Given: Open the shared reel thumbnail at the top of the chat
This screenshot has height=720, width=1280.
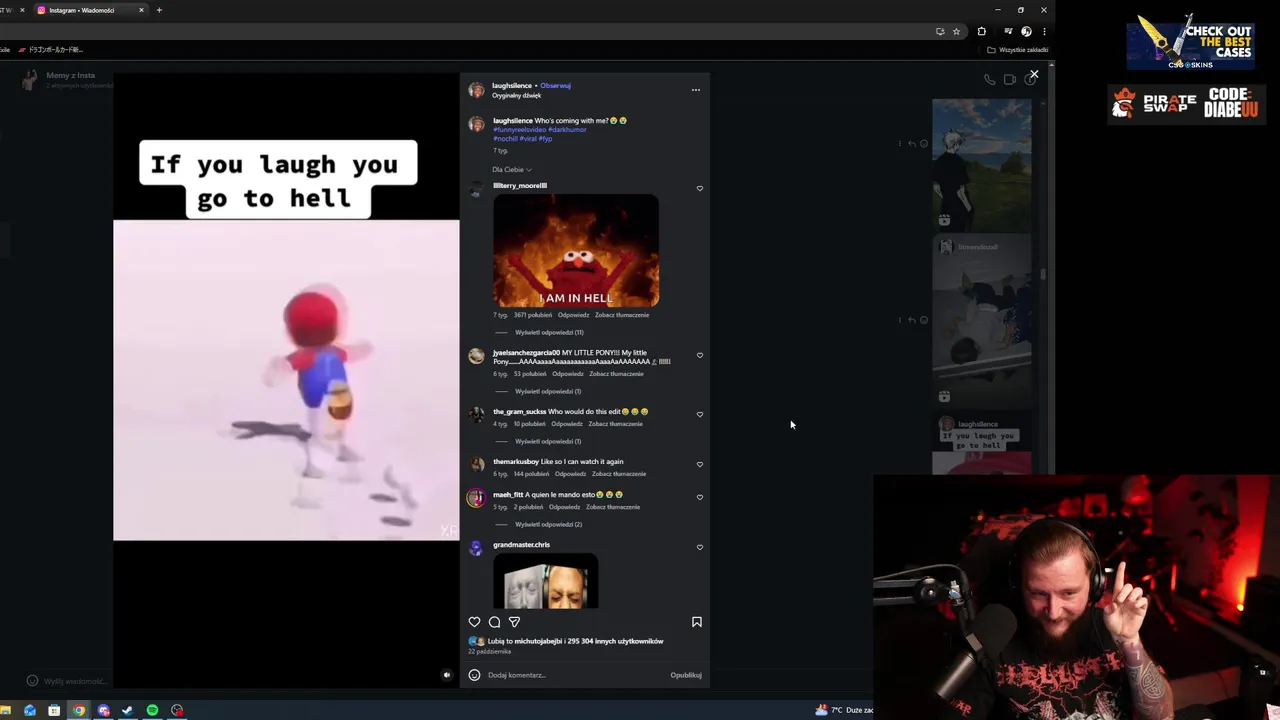Looking at the screenshot, I should [x=982, y=165].
